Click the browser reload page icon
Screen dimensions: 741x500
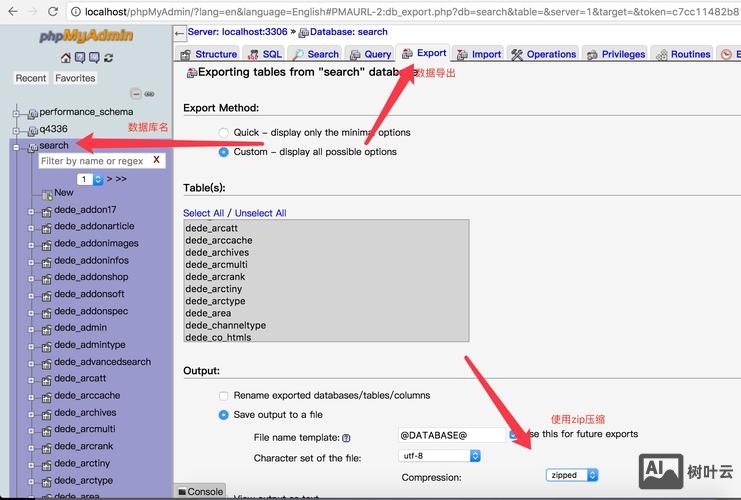point(54,11)
